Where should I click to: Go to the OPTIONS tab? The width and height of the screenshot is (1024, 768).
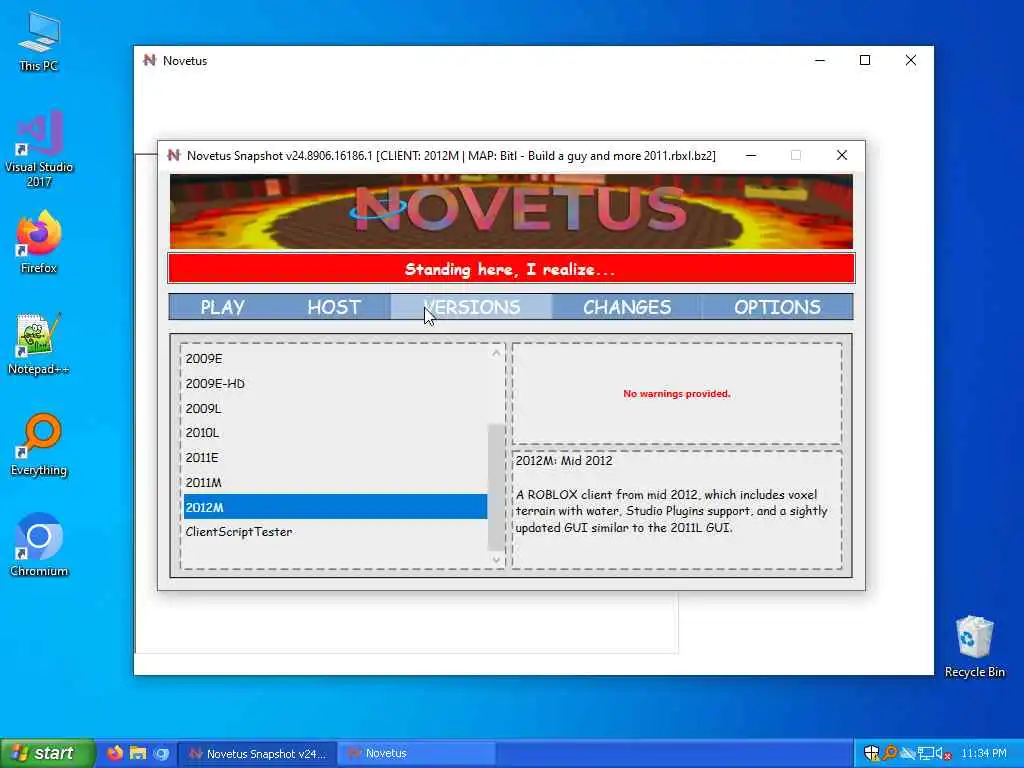tap(777, 307)
